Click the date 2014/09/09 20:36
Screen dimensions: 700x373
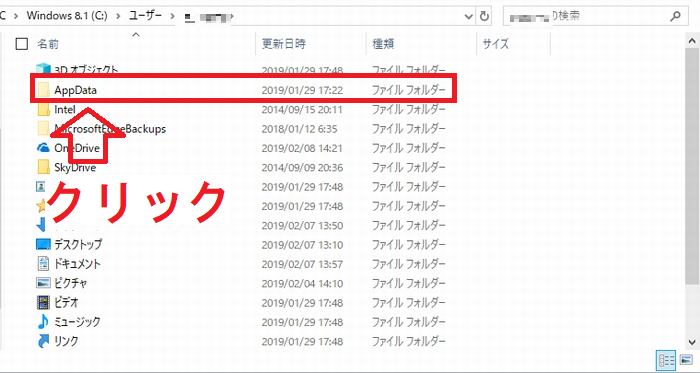pyautogui.click(x=302, y=167)
